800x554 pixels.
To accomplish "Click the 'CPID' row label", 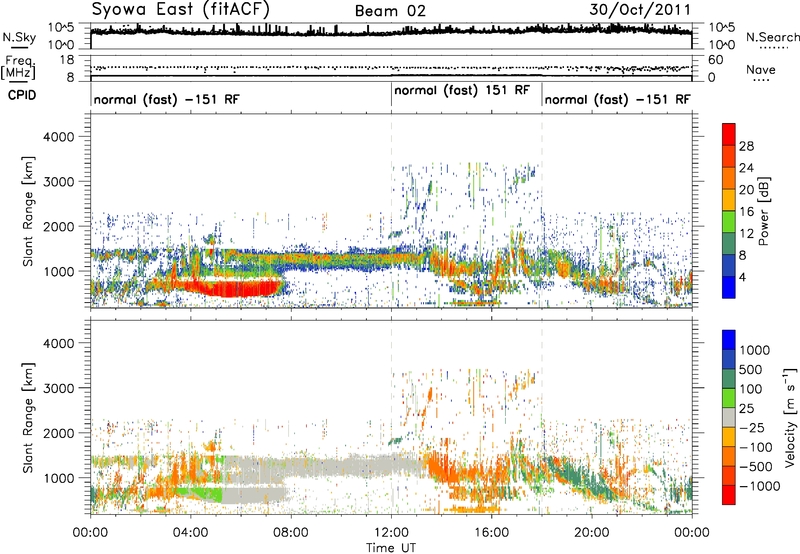I will (x=22, y=95).
